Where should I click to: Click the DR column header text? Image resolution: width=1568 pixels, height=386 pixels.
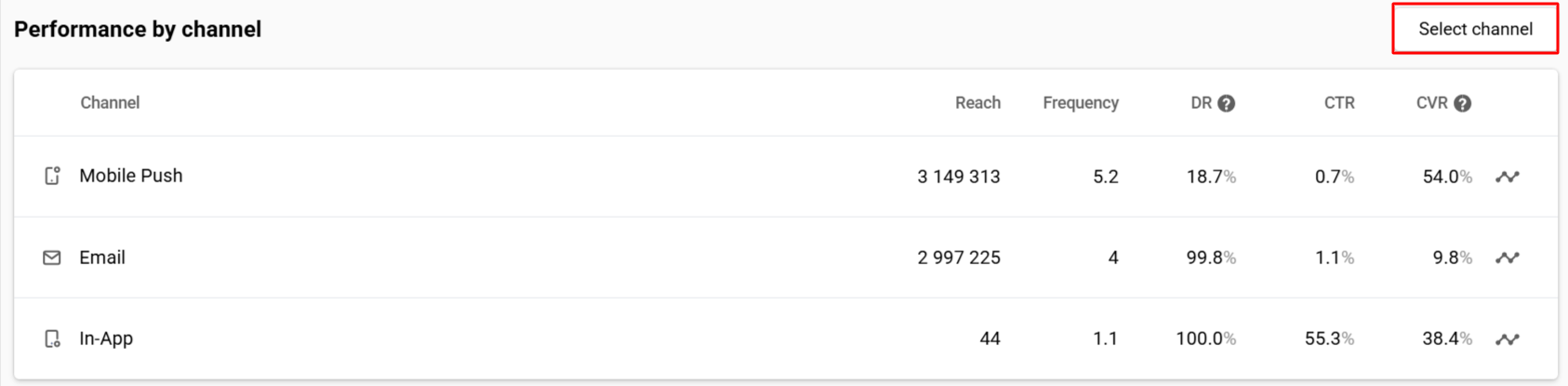point(1202,103)
